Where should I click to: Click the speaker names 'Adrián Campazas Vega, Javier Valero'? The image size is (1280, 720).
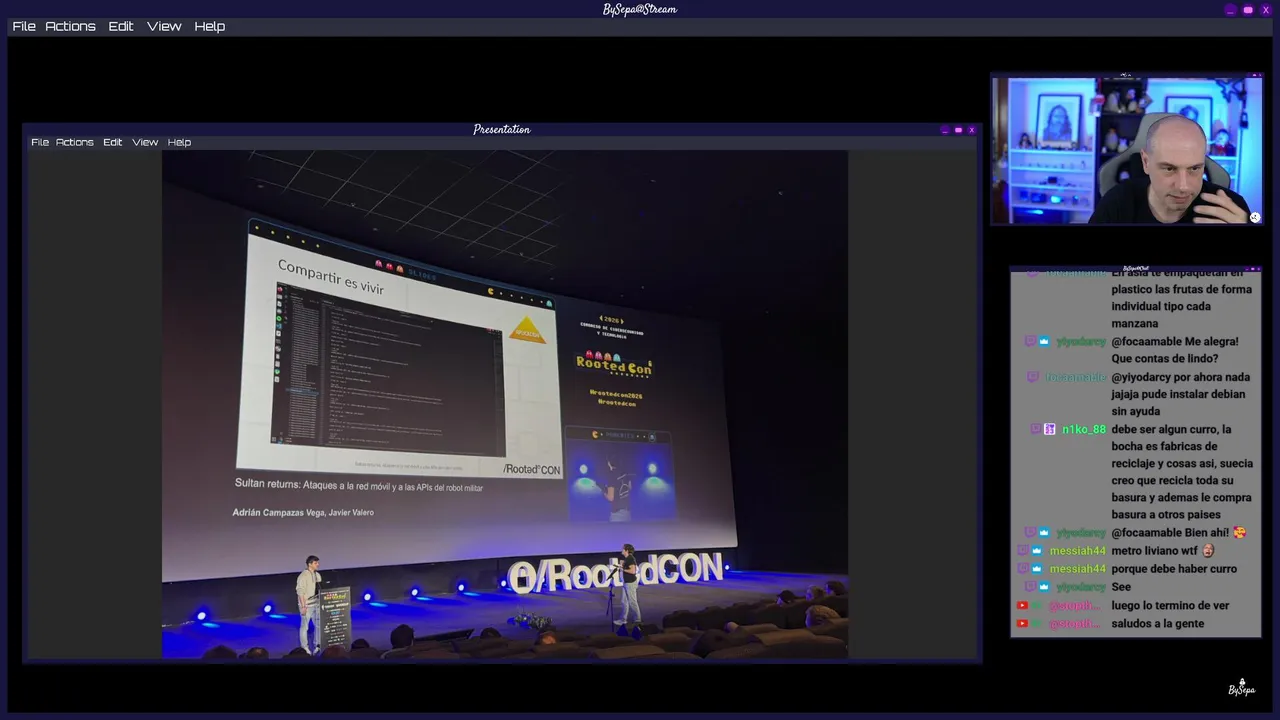[x=303, y=513]
